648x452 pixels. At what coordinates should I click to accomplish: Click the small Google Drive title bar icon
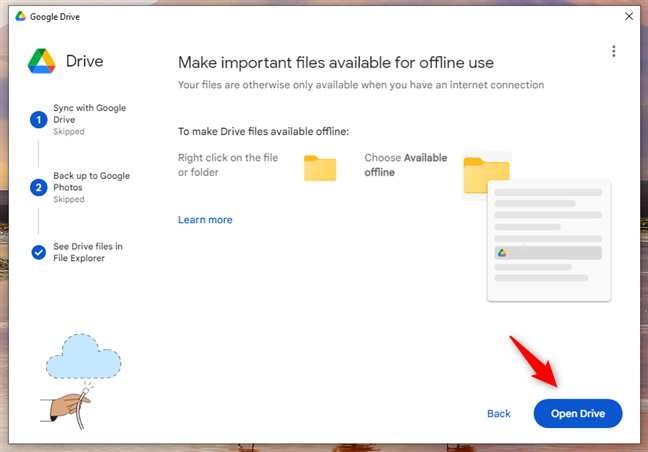[20, 17]
